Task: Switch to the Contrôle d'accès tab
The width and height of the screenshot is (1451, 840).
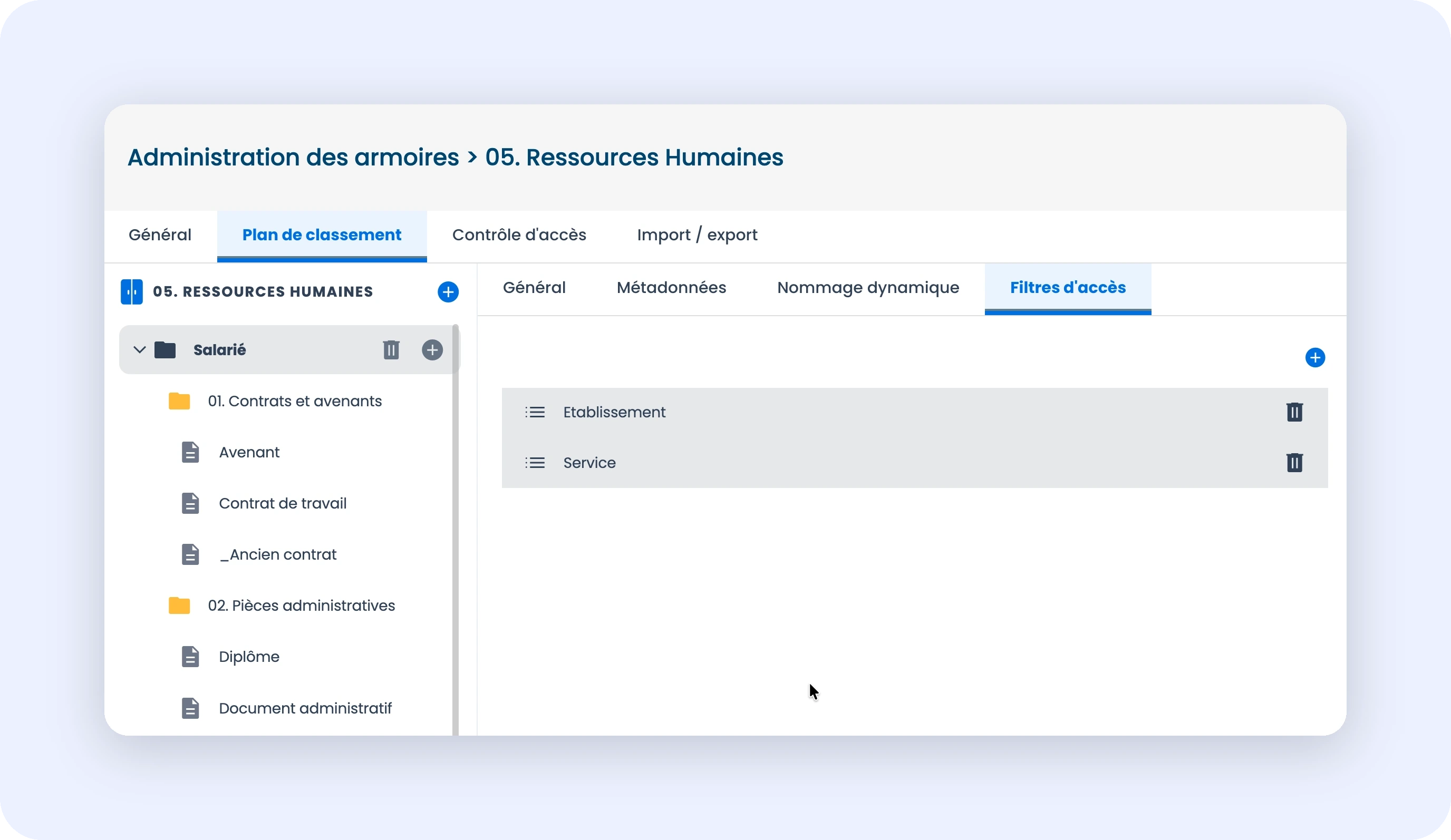Action: tap(519, 235)
